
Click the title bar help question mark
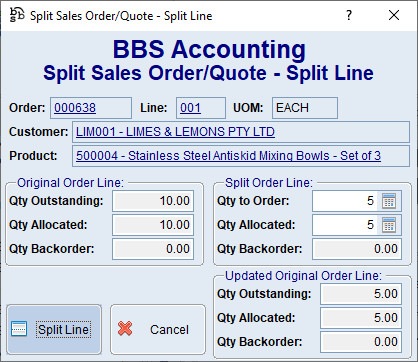coord(349,15)
